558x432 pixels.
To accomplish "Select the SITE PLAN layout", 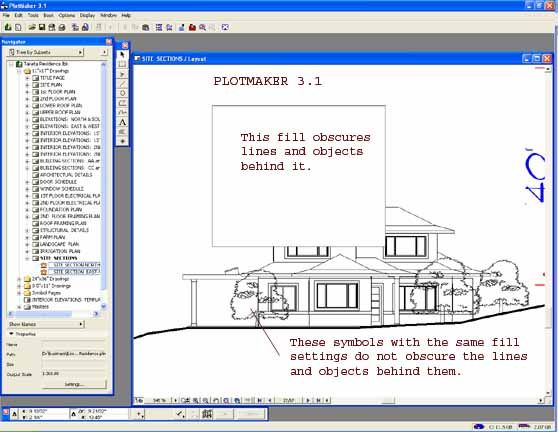I will 51,85.
